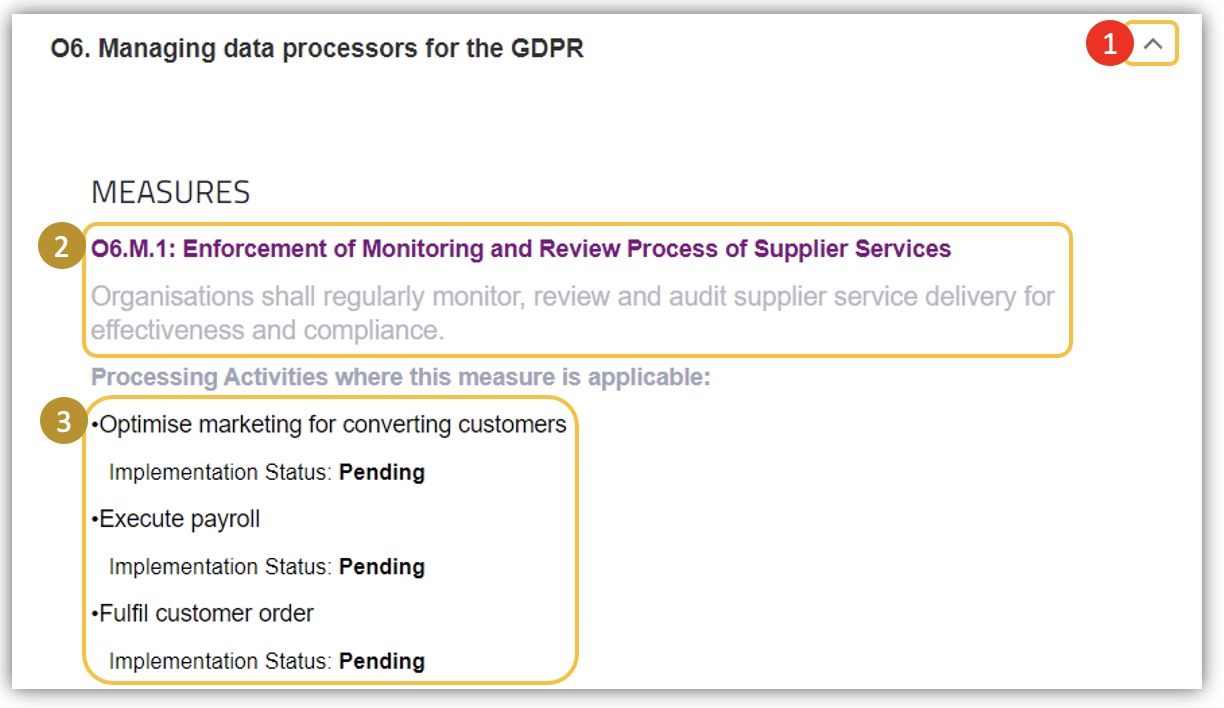The image size is (1224, 708).
Task: Click the MEASURES section heading
Action: click(x=170, y=192)
